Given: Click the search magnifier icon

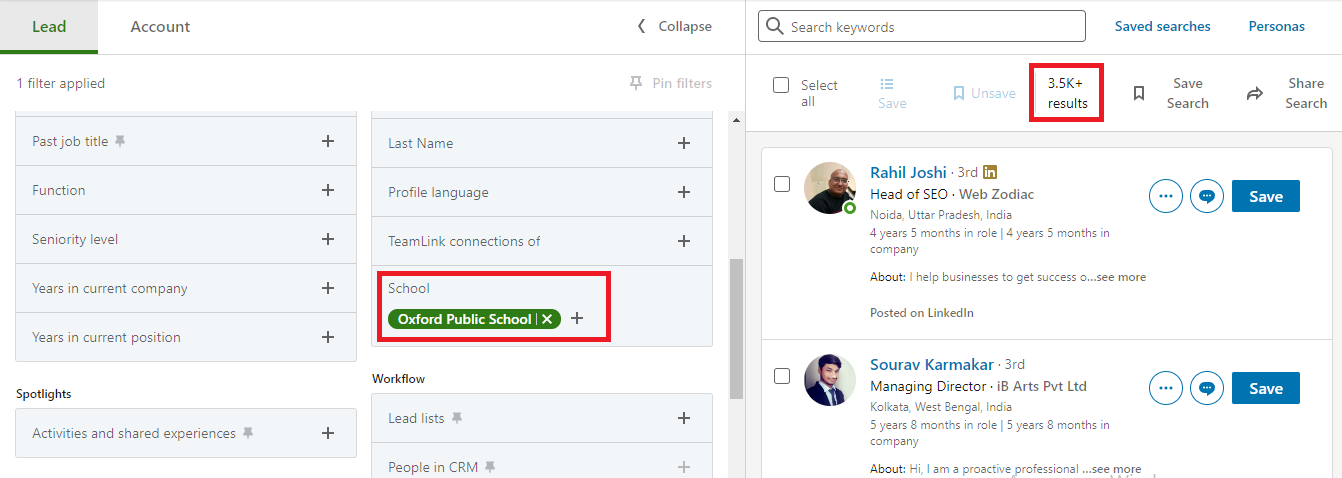Looking at the screenshot, I should 775,27.
